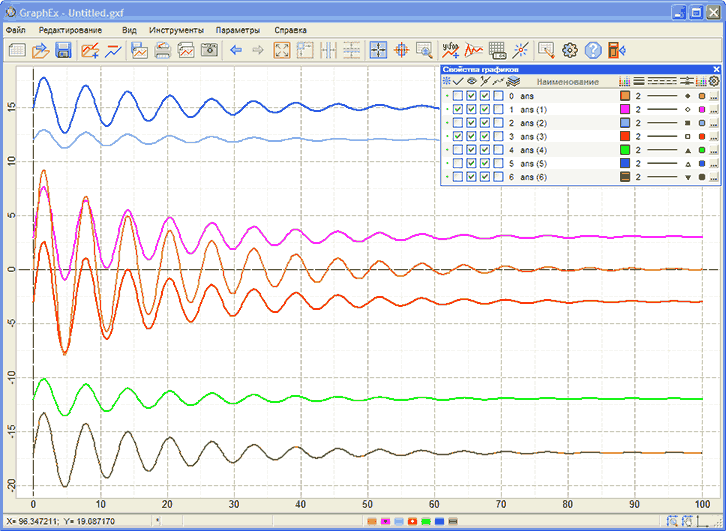Click the Save file floppy disk icon
Viewport: 726px width, 531px height.
(x=63, y=50)
